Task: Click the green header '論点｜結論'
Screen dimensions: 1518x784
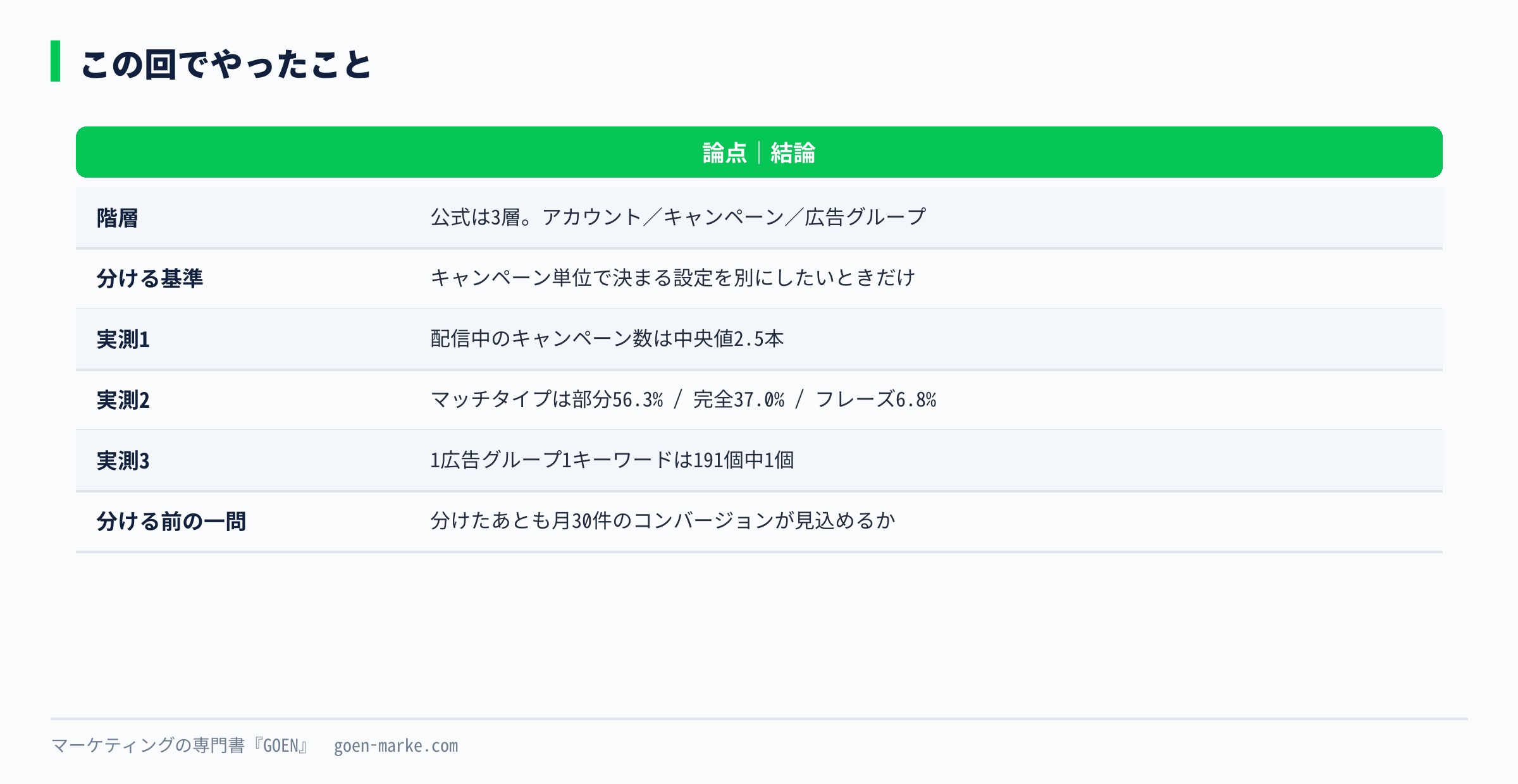Action: pyautogui.click(x=759, y=152)
